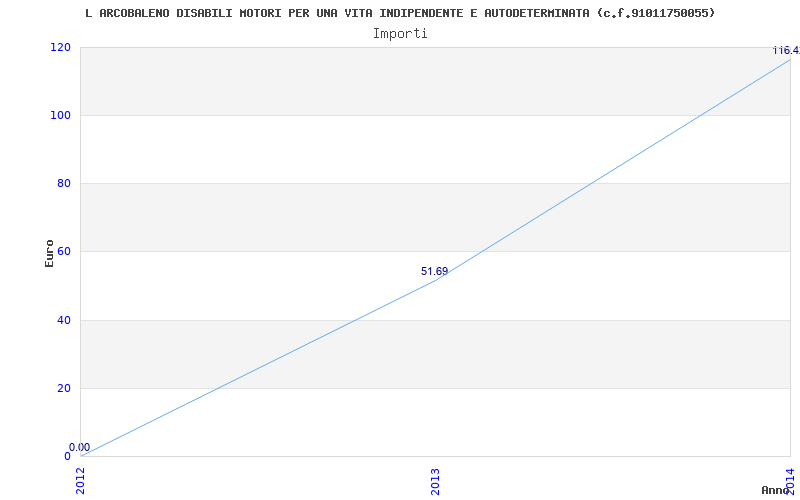The width and height of the screenshot is (800, 500).
Task: Click the 0.00 data point label
Action: click(x=80, y=447)
